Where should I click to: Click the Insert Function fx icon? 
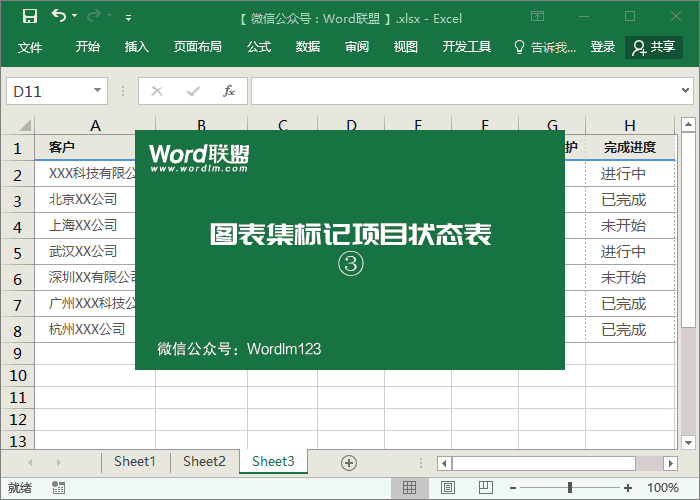229,91
